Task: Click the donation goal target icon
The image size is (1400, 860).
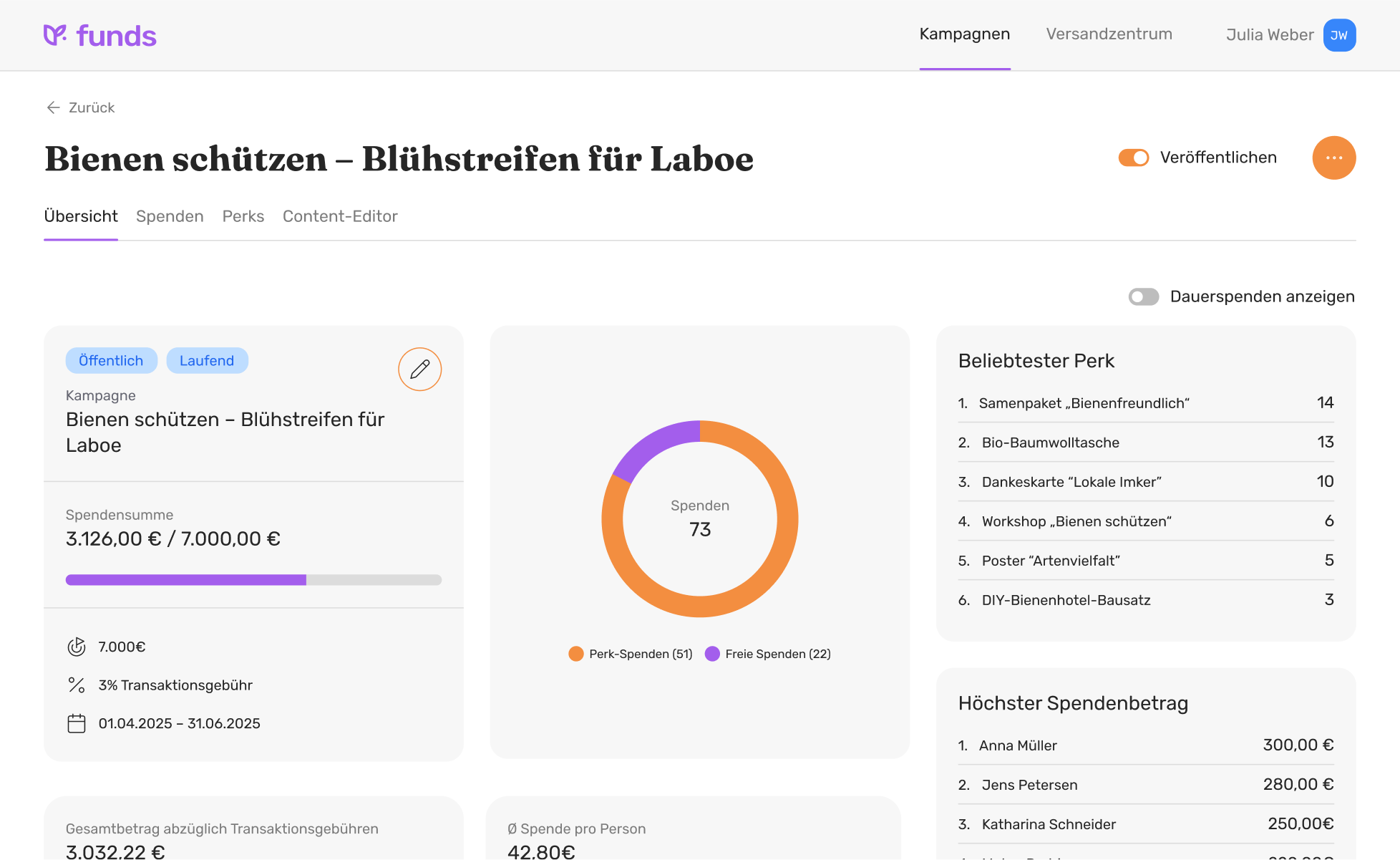Action: (x=77, y=647)
